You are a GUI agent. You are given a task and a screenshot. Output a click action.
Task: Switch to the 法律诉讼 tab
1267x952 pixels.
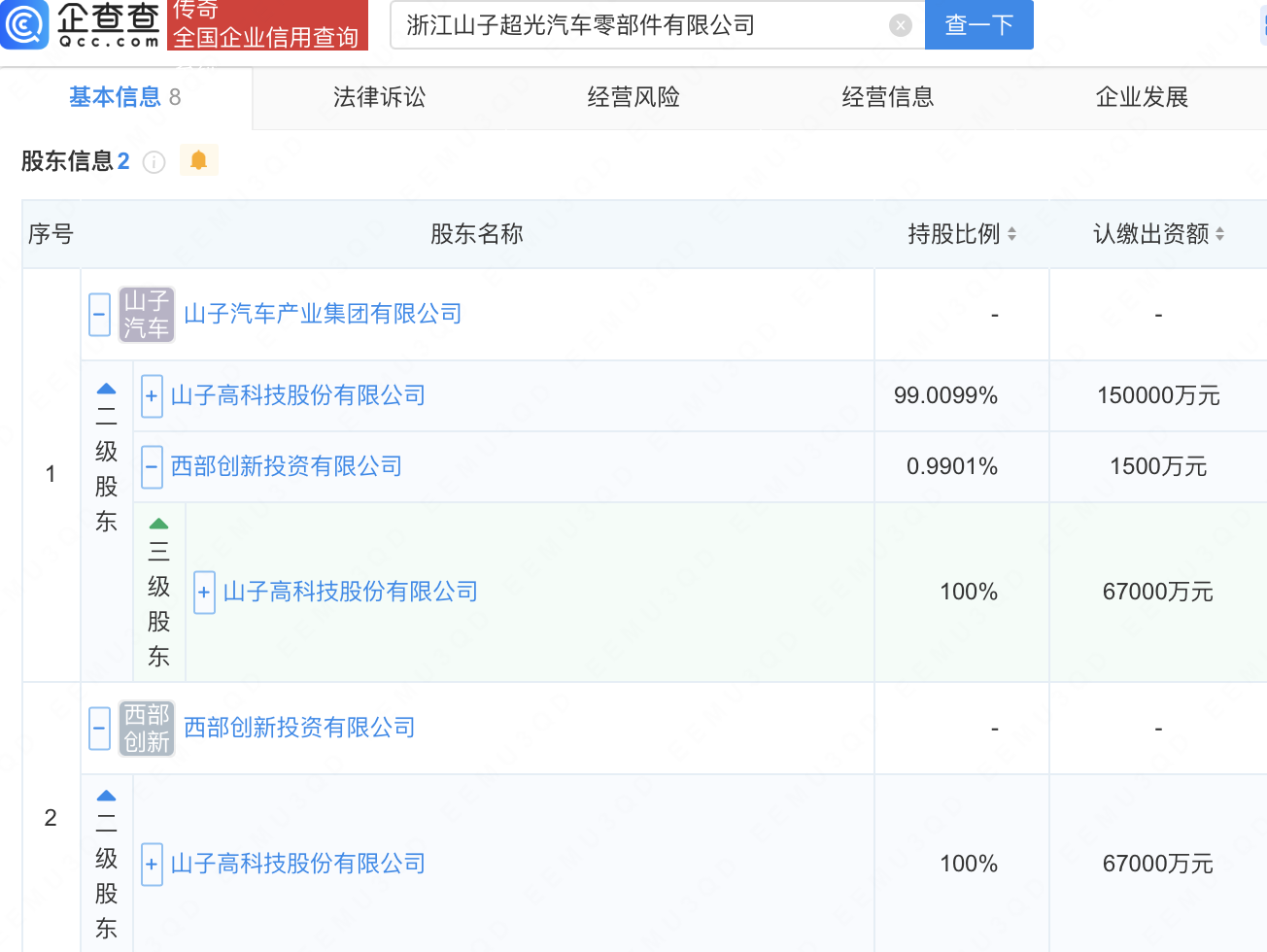(379, 97)
